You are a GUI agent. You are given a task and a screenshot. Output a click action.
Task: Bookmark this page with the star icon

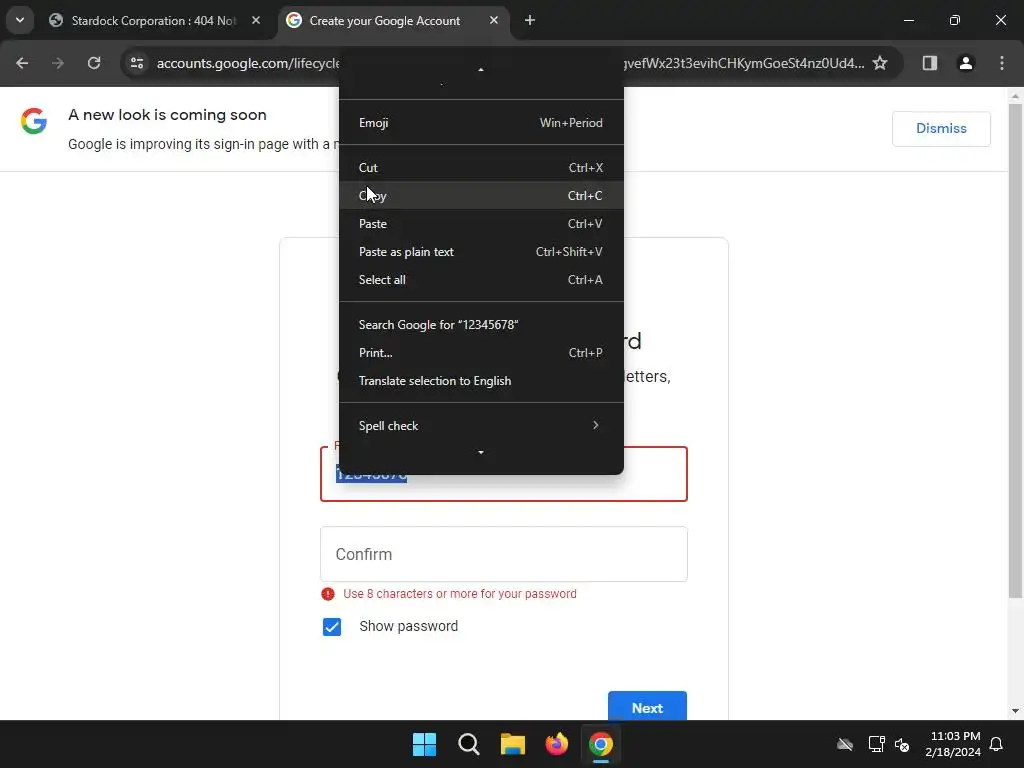(x=880, y=63)
